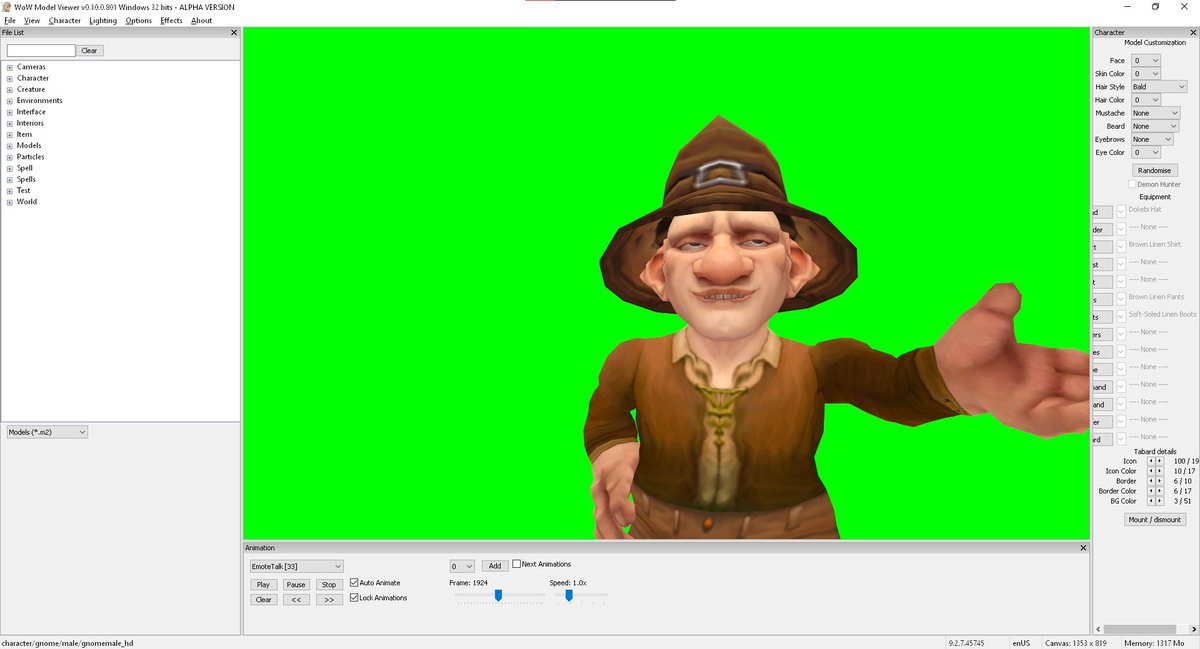Expand the Environments tree node

(x=9, y=101)
